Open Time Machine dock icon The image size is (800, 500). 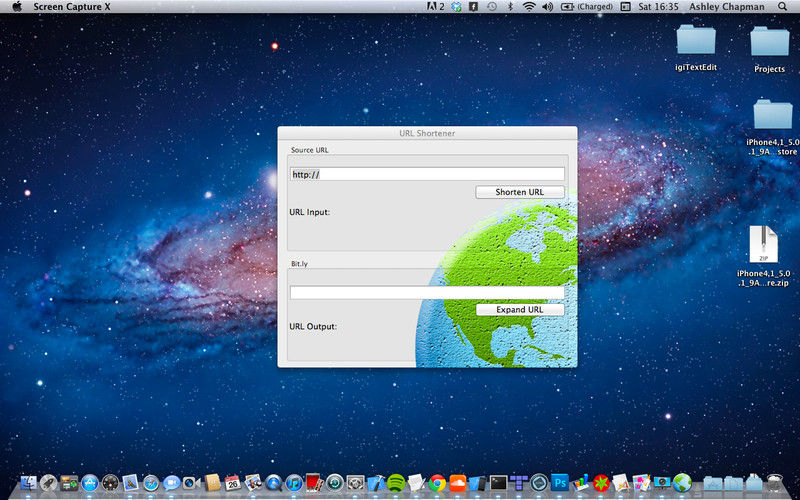335,483
